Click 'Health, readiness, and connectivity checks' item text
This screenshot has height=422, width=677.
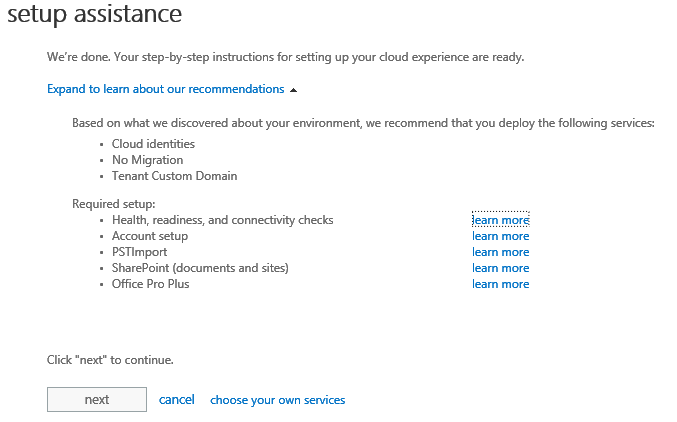click(x=222, y=220)
